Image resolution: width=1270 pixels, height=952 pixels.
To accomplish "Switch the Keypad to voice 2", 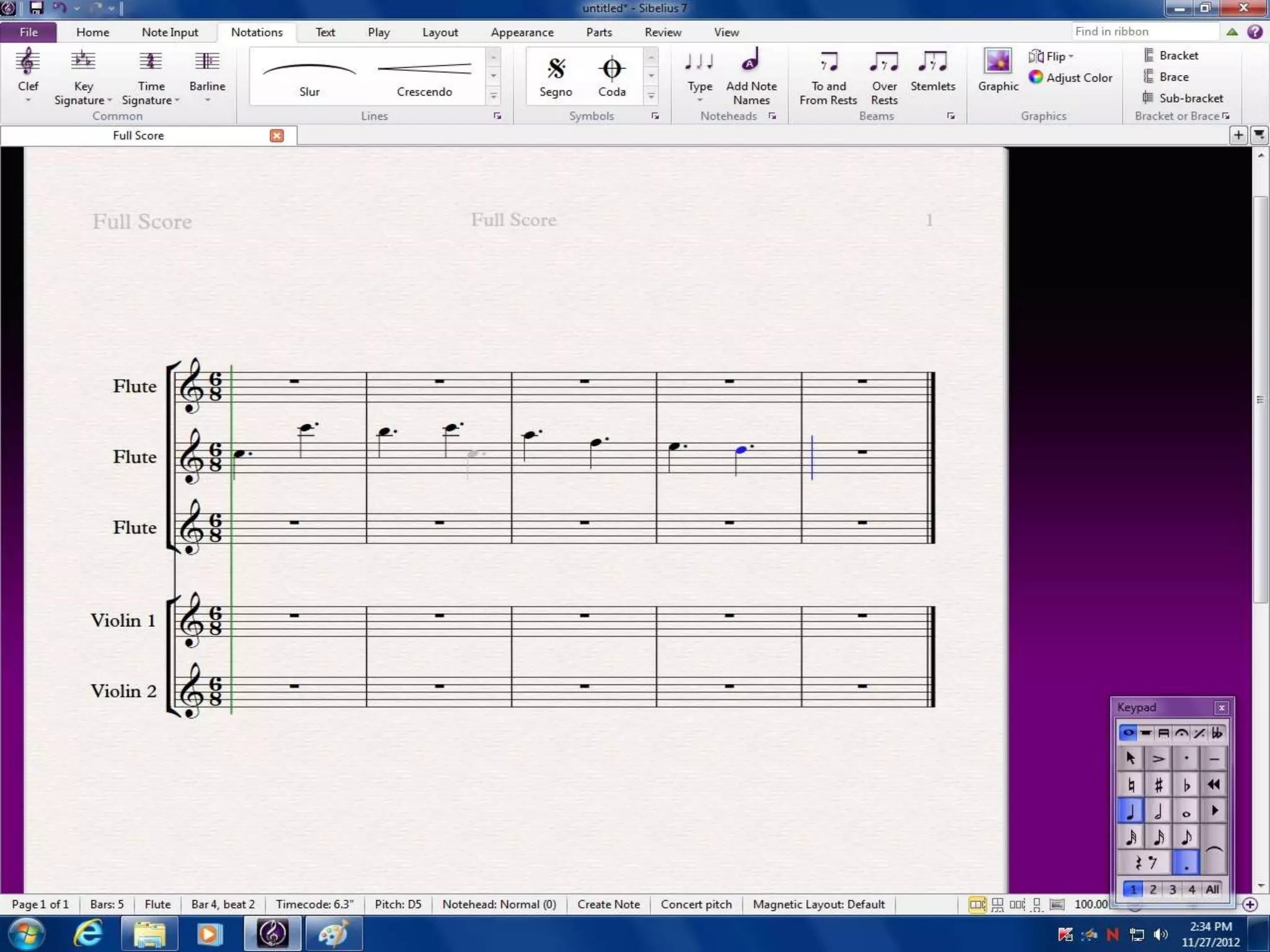I will click(x=1152, y=889).
